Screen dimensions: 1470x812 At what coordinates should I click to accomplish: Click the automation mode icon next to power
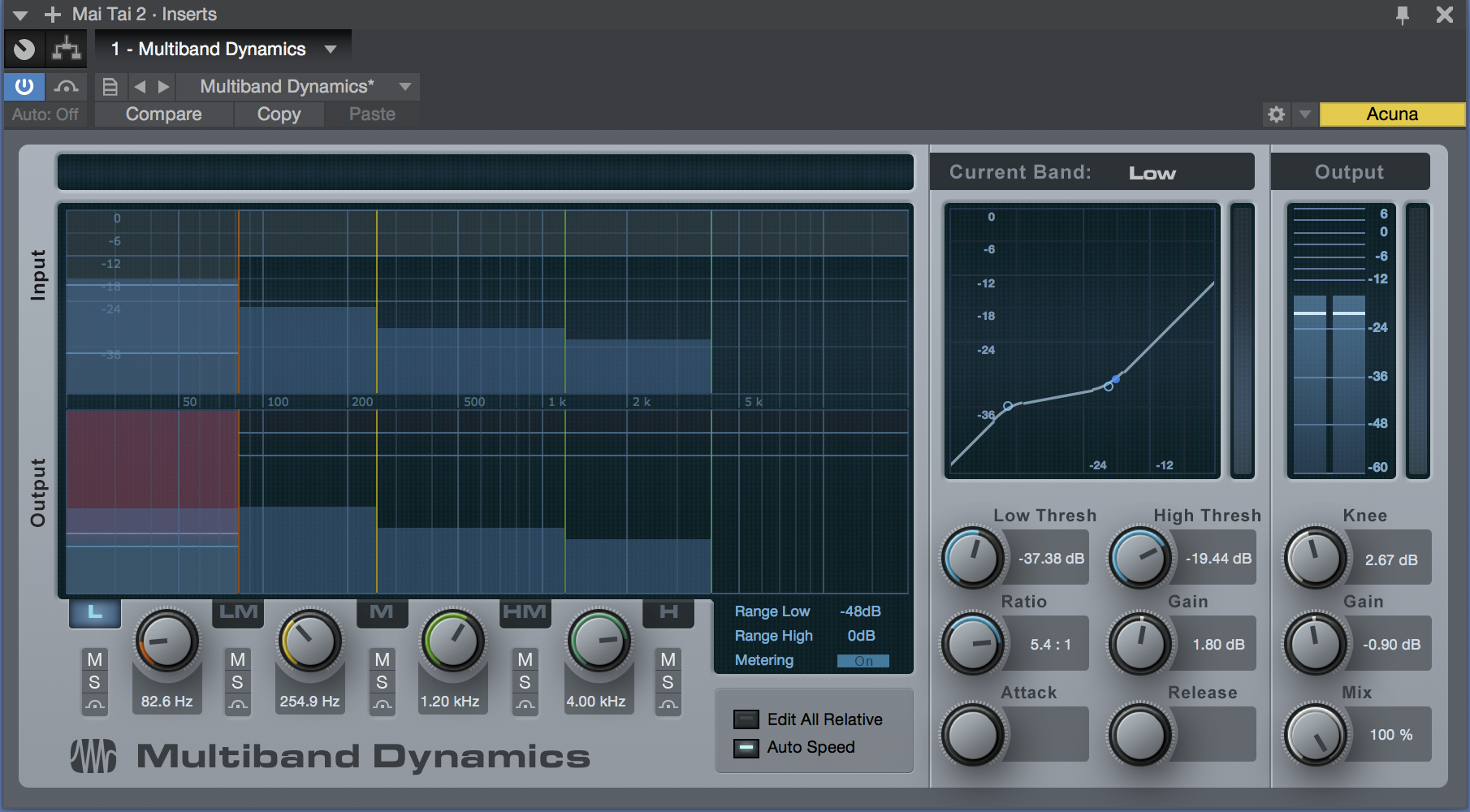coord(67,86)
